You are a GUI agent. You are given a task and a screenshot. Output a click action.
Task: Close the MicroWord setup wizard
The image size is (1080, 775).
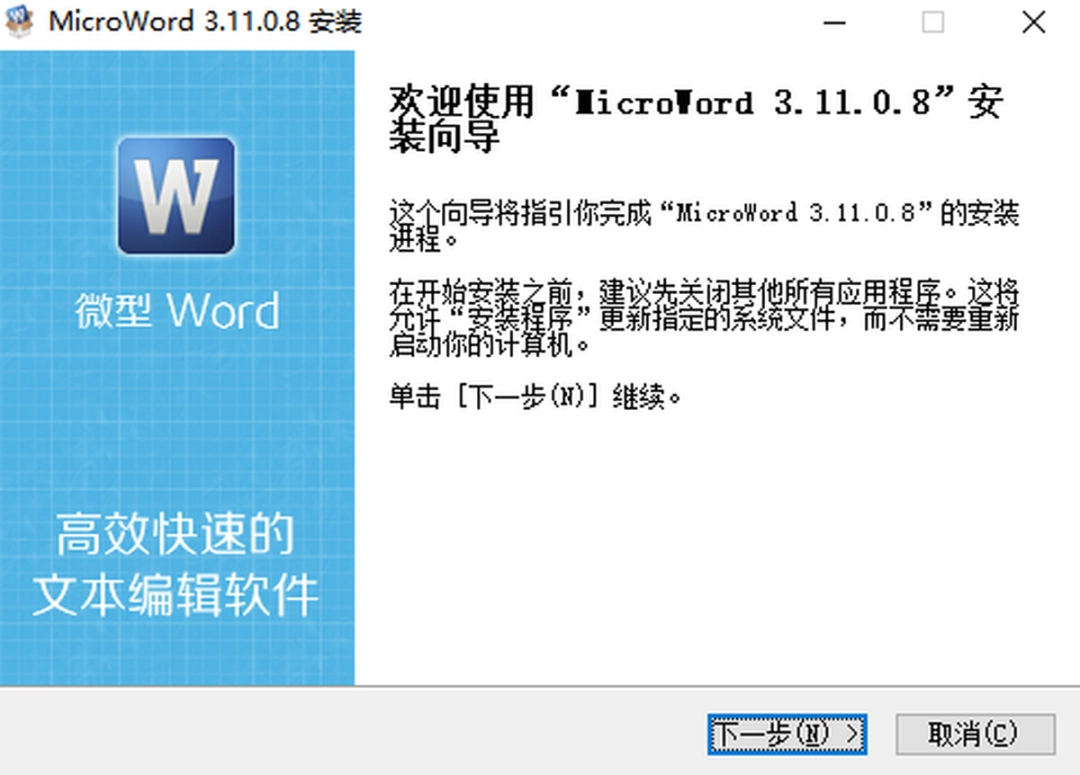[1033, 22]
